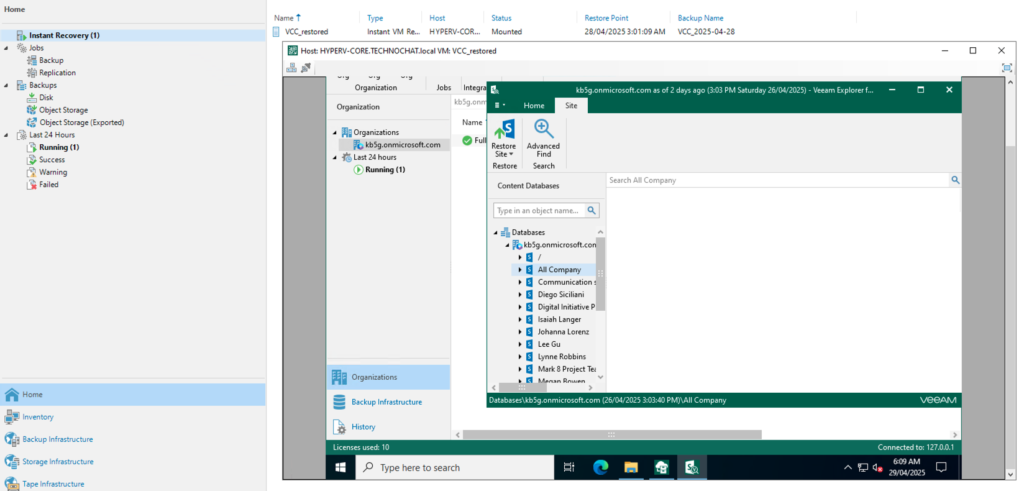Open the History view in the VM console
The height and width of the screenshot is (491, 1024).
coord(363,427)
